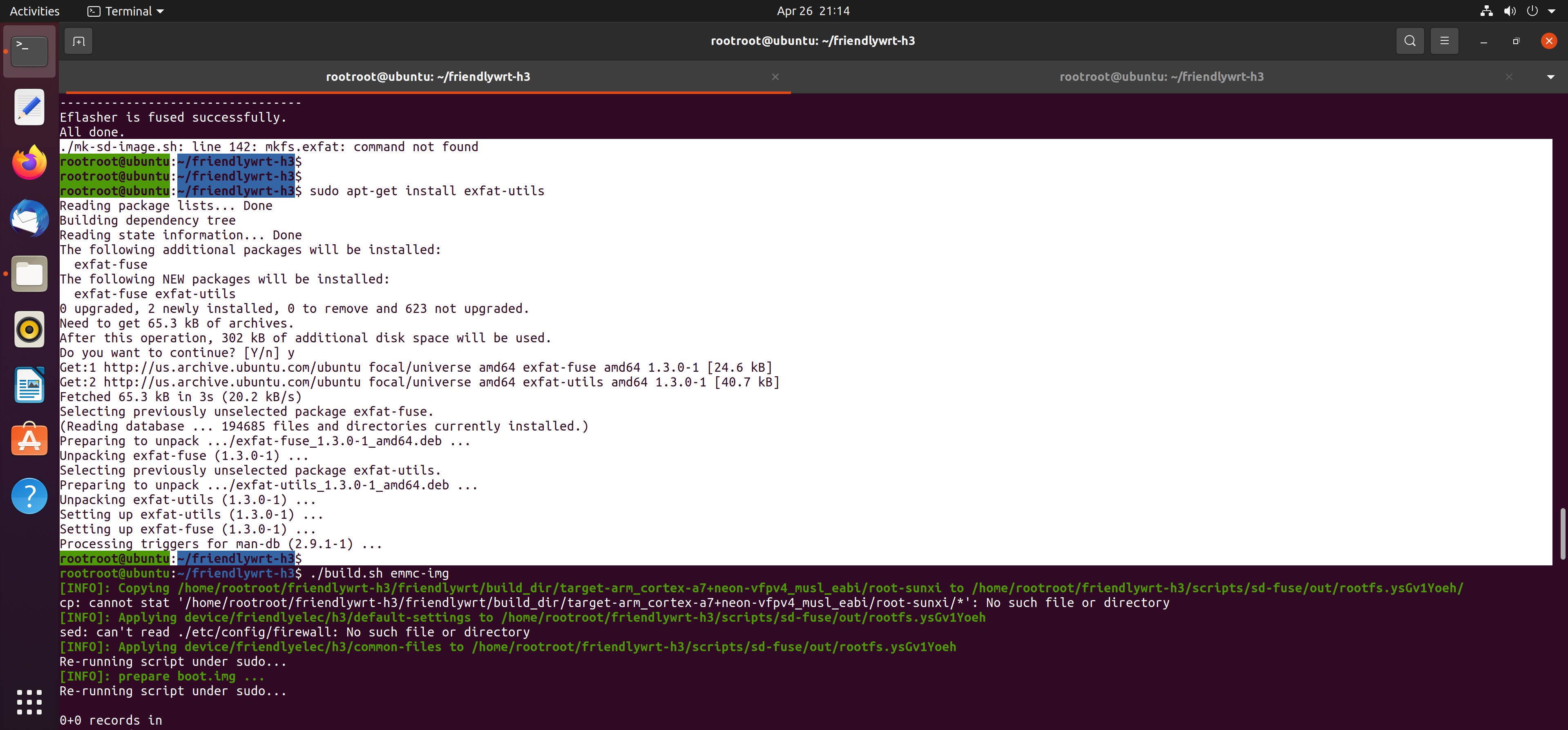
Task: Switch to the second friendlywrt-h3 tab
Action: (x=1161, y=77)
